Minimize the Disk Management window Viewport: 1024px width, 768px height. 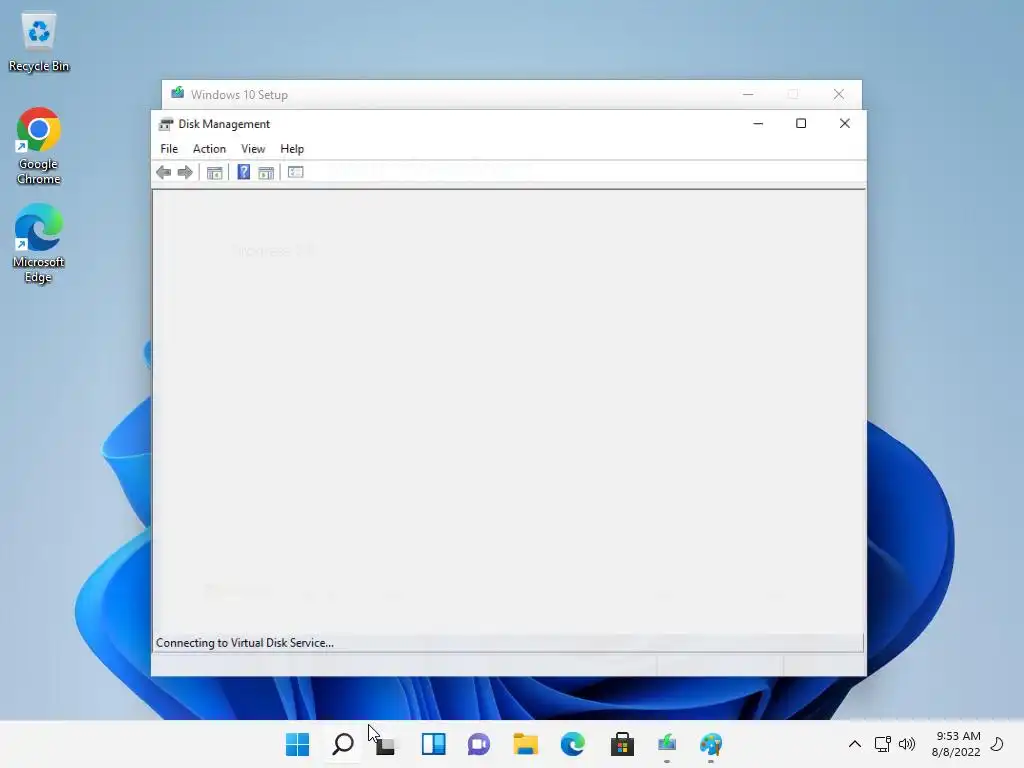[x=758, y=123]
